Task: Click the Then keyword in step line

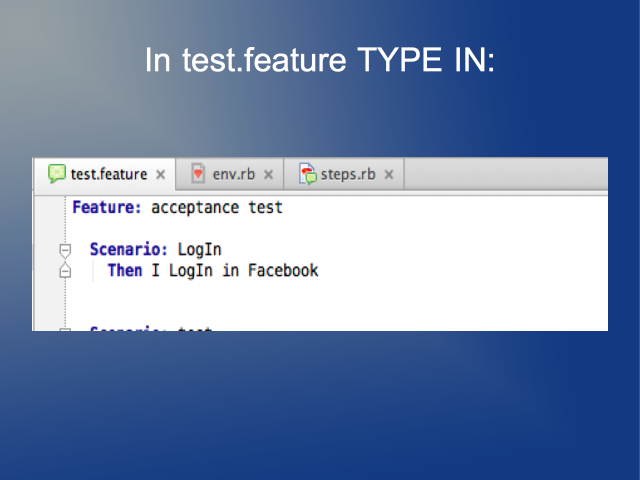Action: [x=125, y=271]
